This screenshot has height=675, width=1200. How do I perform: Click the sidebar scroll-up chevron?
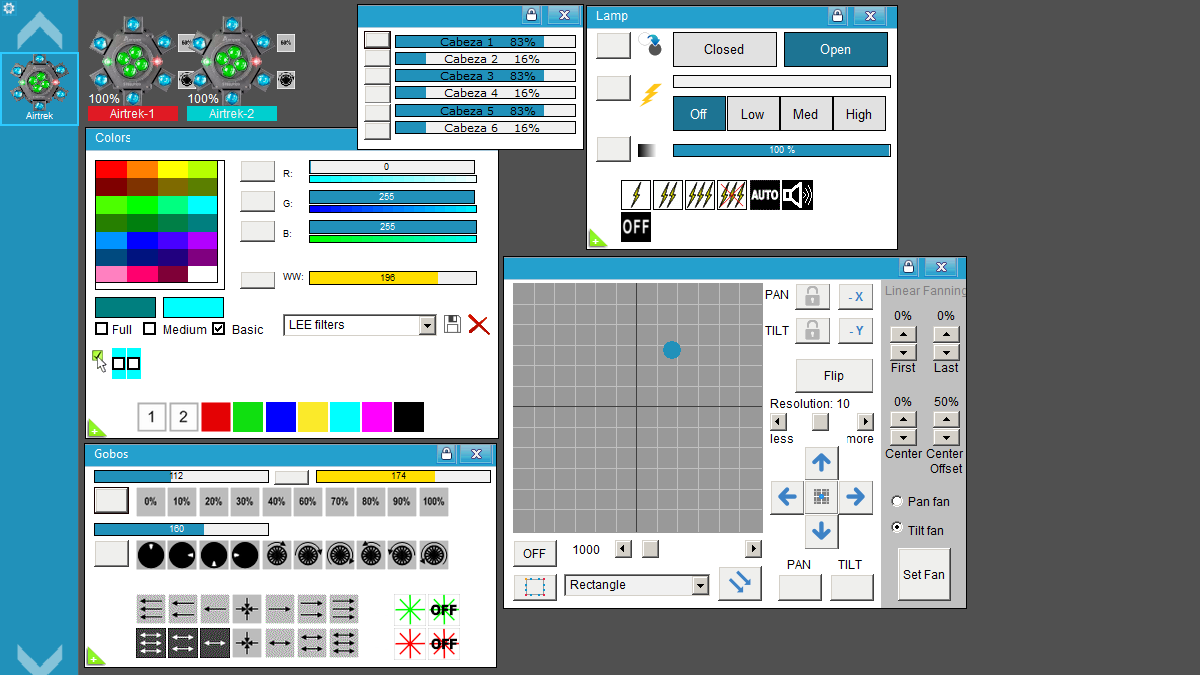coord(39,30)
